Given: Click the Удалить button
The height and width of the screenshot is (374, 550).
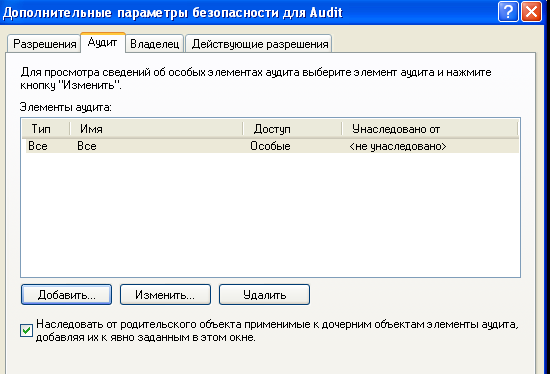Looking at the screenshot, I should [264, 294].
